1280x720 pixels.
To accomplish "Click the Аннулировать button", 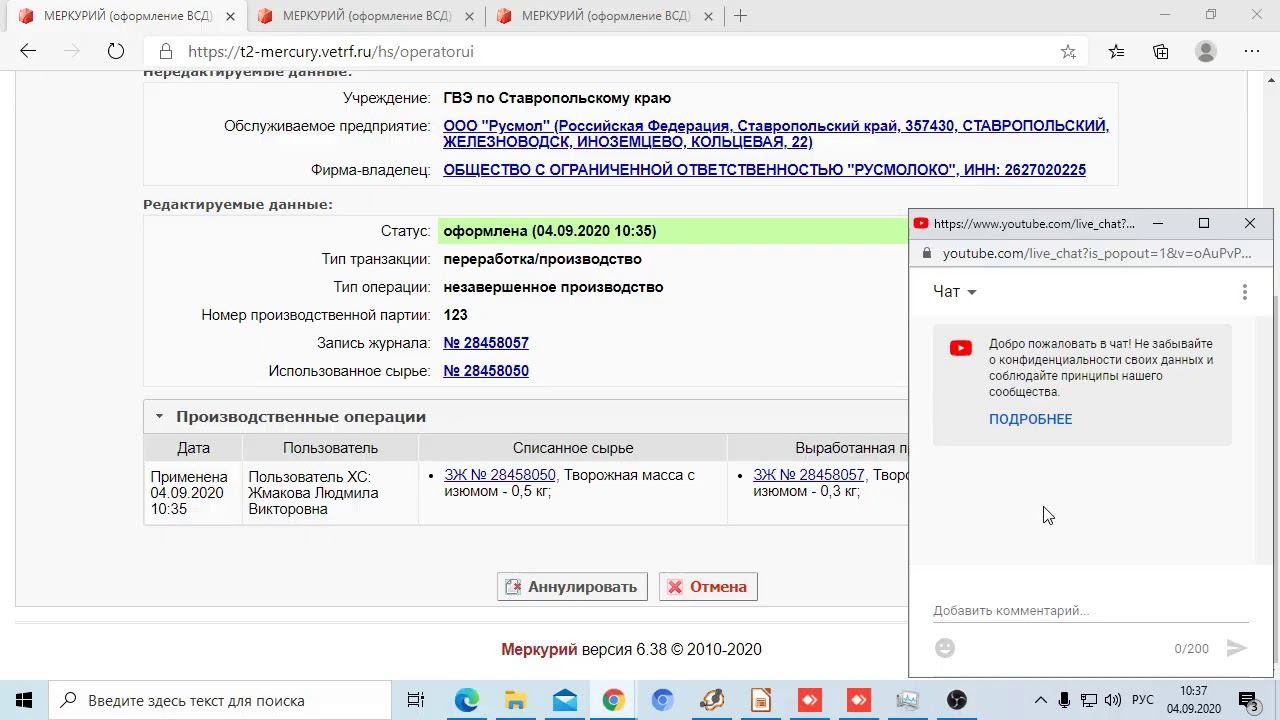I will pyautogui.click(x=572, y=587).
